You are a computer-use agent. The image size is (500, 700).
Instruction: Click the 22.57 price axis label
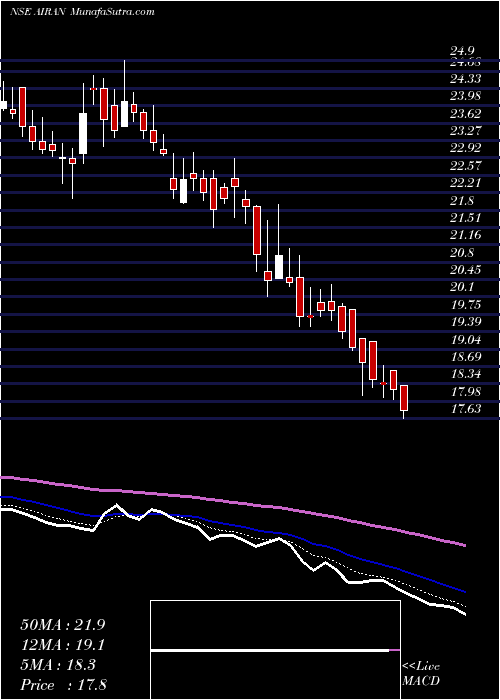tap(465, 166)
